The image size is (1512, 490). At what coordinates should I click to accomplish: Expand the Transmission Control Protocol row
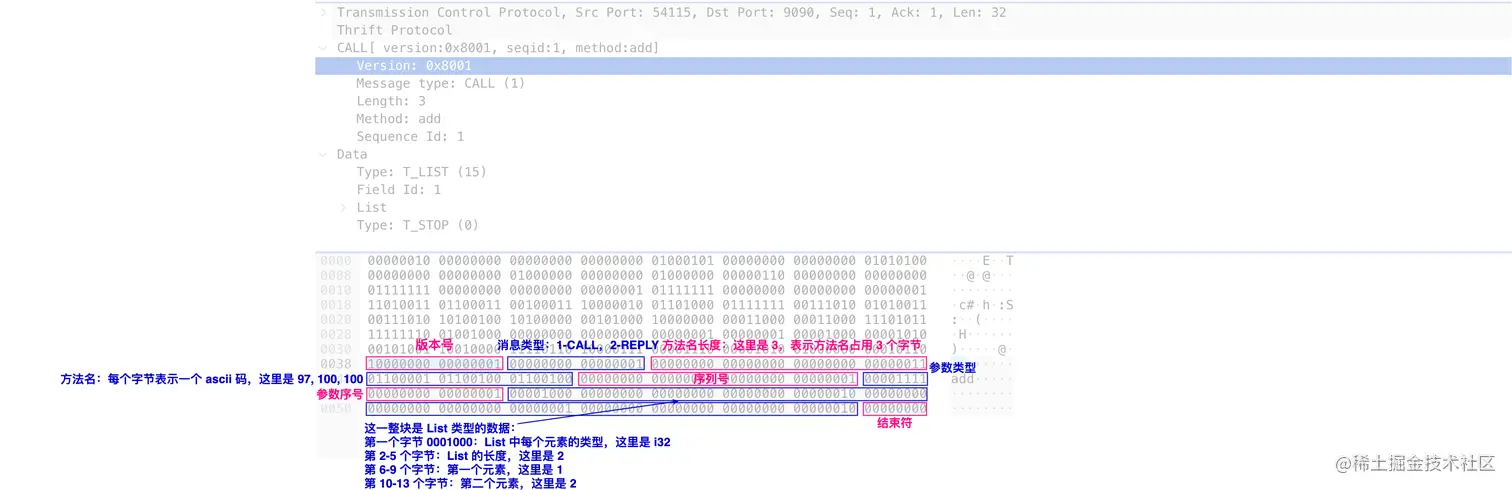(323, 13)
